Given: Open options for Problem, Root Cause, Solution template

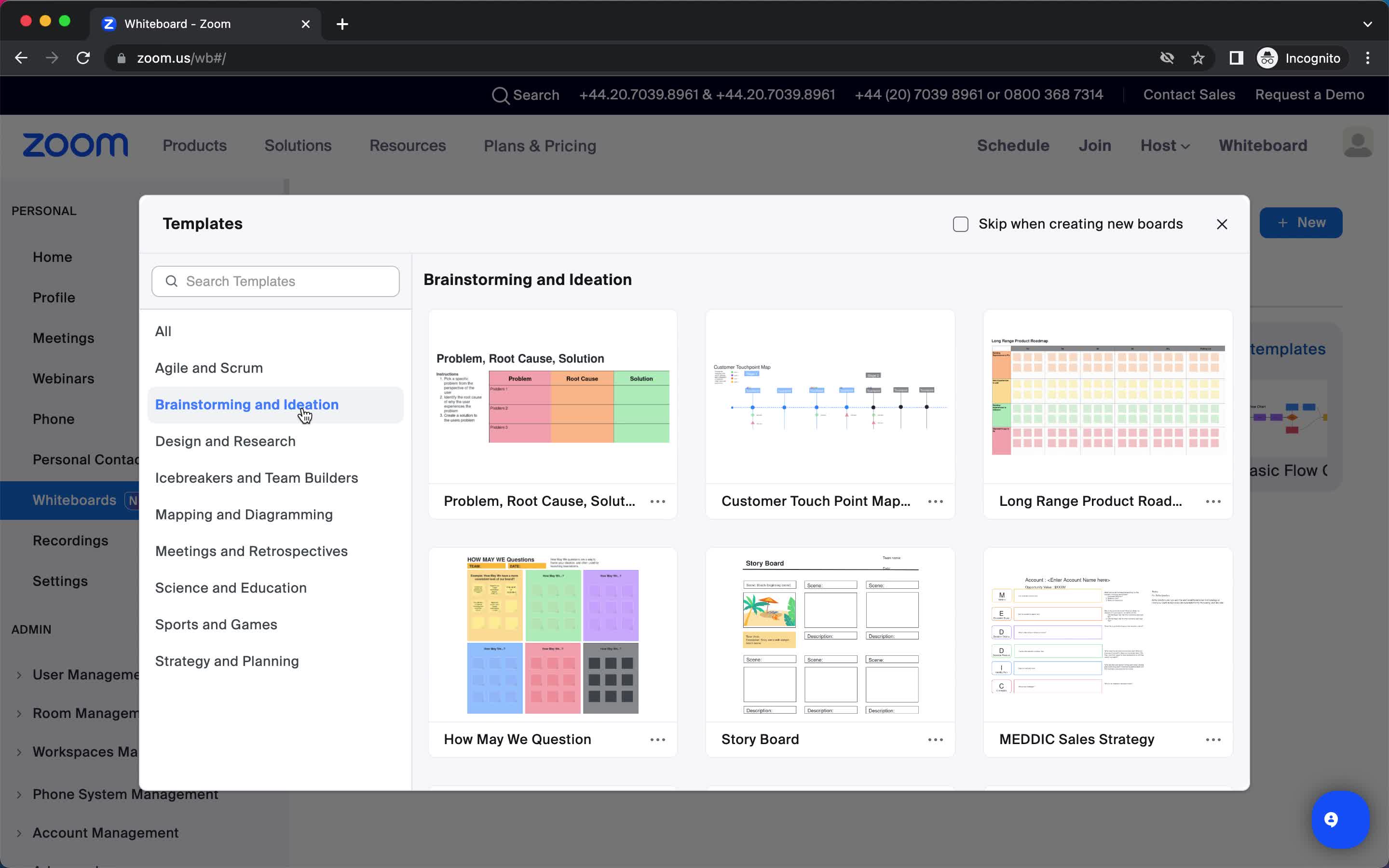Looking at the screenshot, I should (658, 502).
